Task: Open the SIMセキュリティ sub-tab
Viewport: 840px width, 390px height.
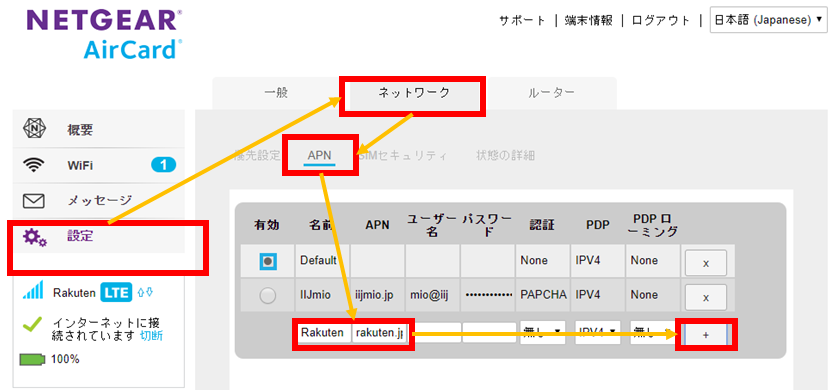Action: click(x=402, y=156)
